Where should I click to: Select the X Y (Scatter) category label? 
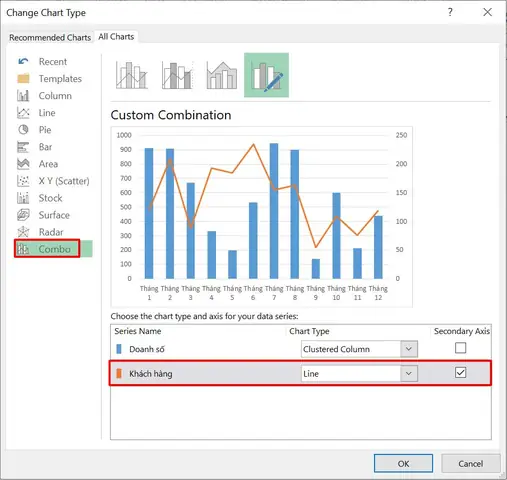coord(64,181)
